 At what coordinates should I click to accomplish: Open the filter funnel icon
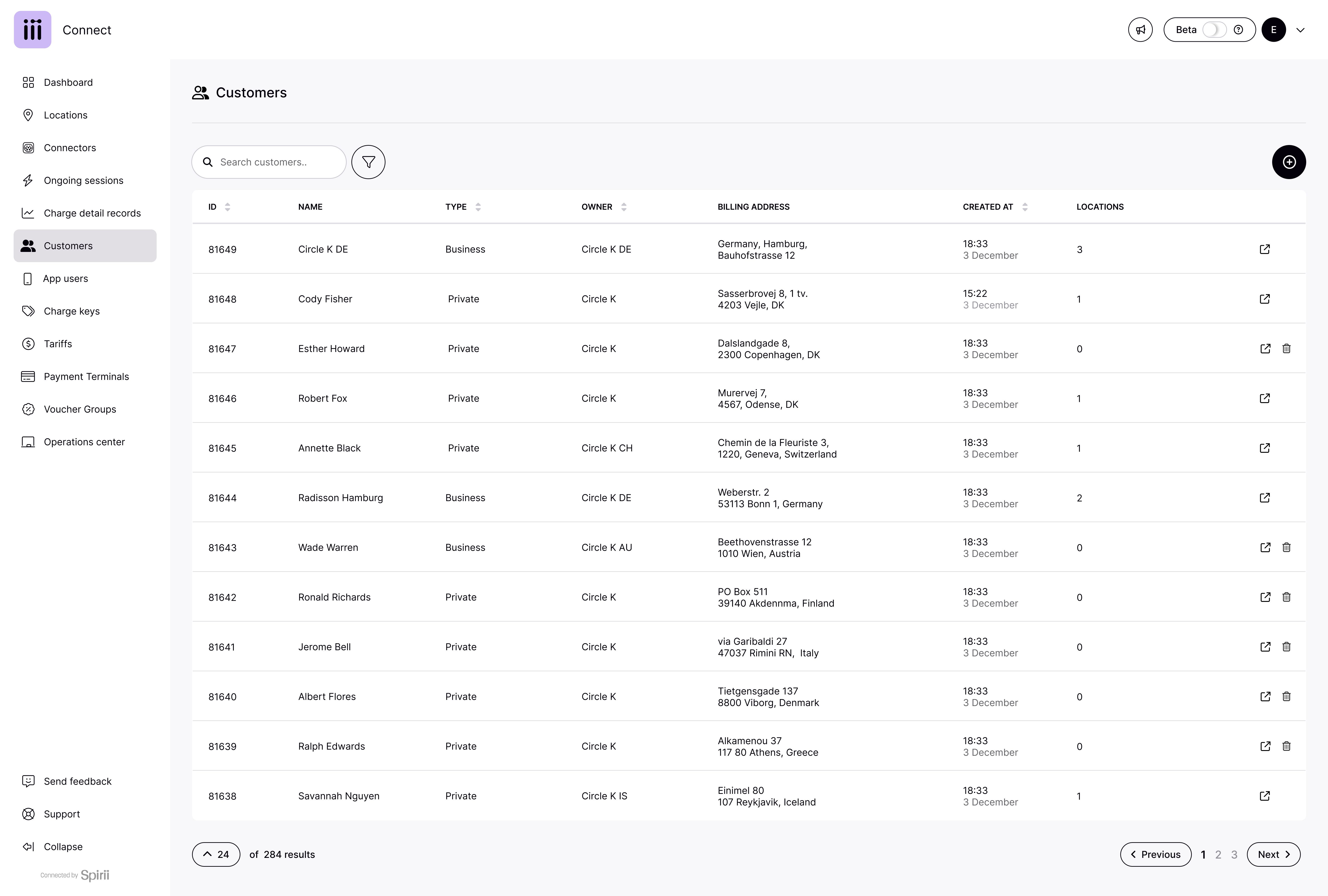[368, 162]
